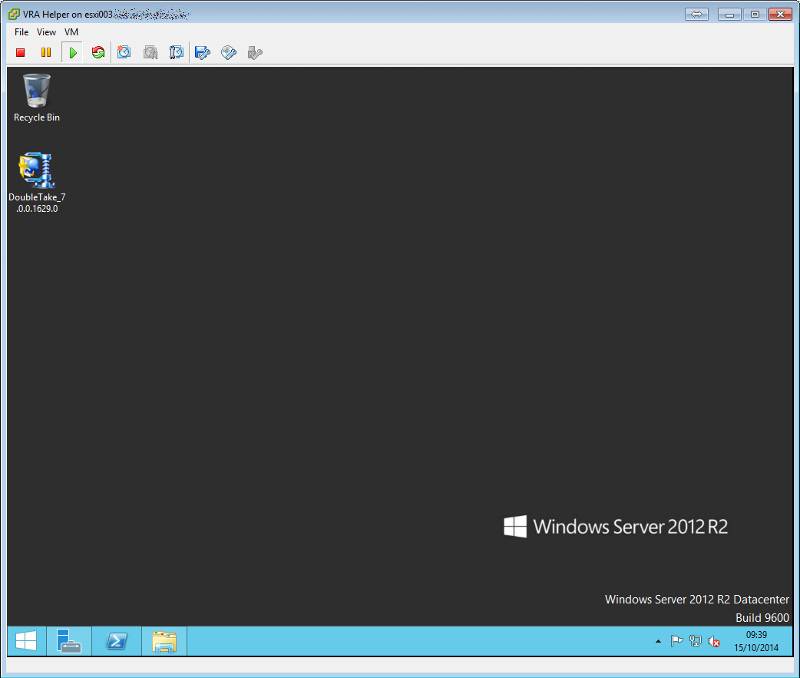Connect a USB device to the VM
Viewport: 800px width, 678px height.
click(255, 53)
